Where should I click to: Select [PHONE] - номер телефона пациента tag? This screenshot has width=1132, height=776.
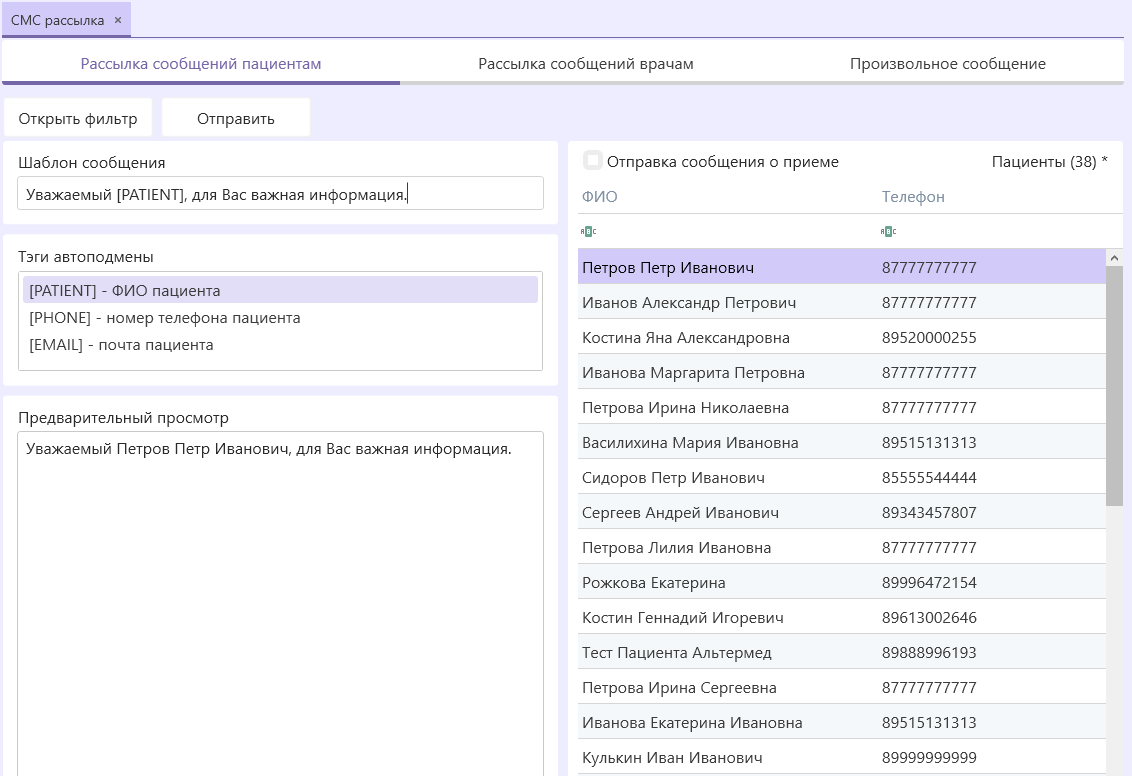(x=280, y=318)
